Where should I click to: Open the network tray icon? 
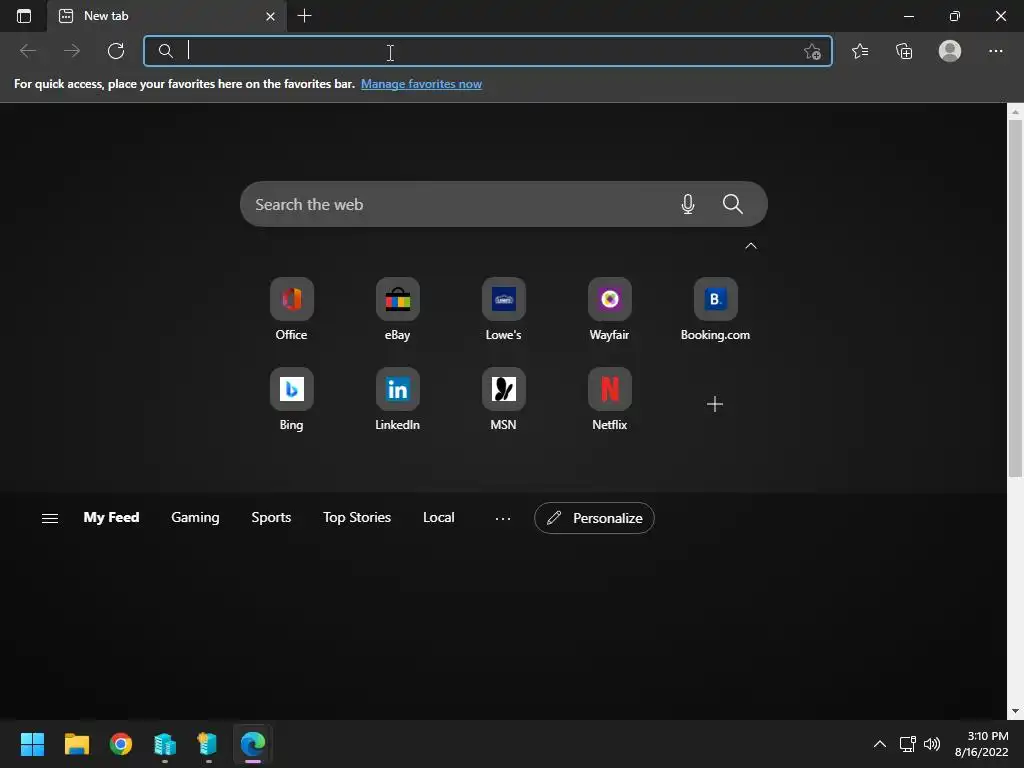907,744
